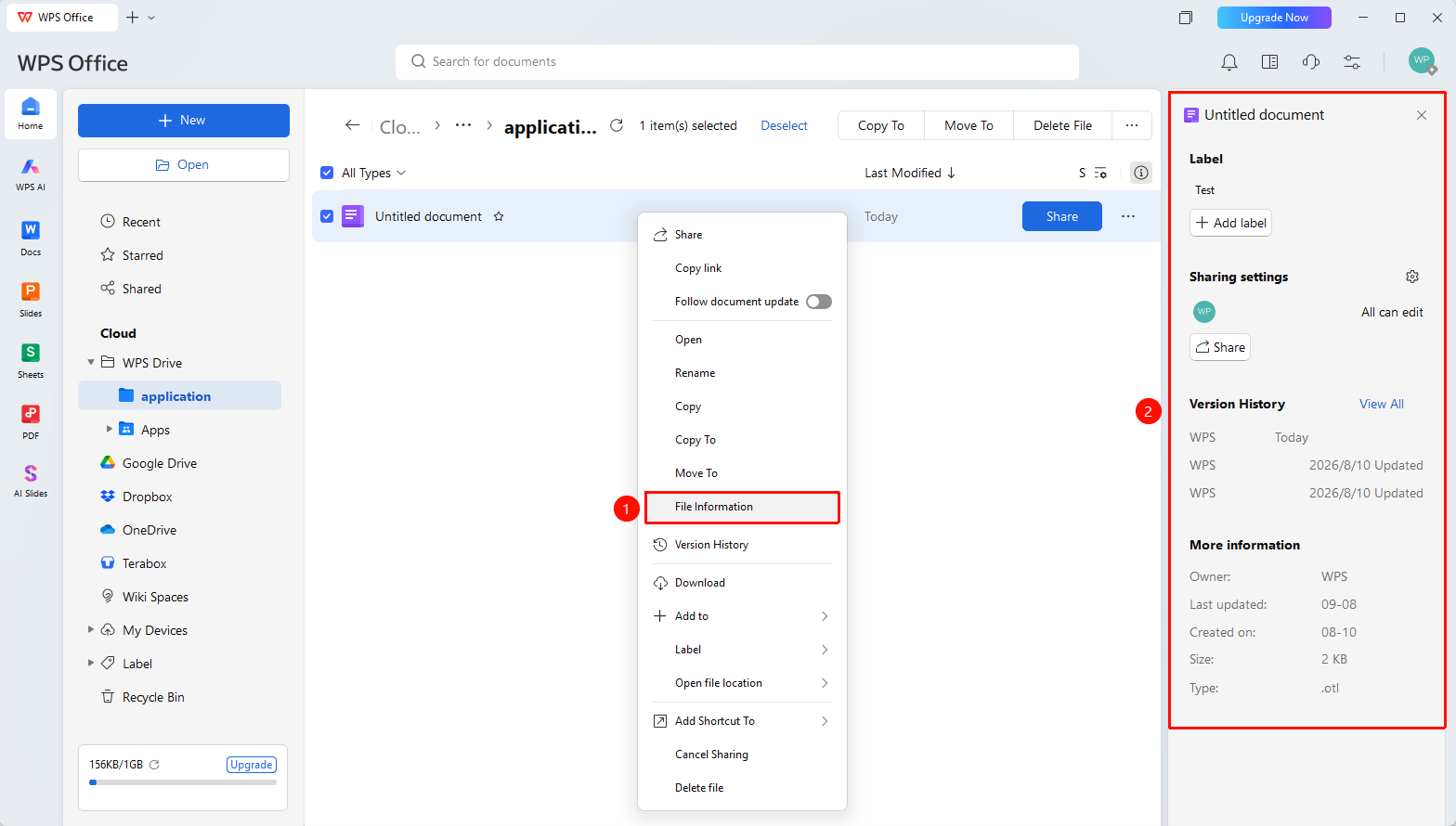Open the Add to submenu

point(742,616)
